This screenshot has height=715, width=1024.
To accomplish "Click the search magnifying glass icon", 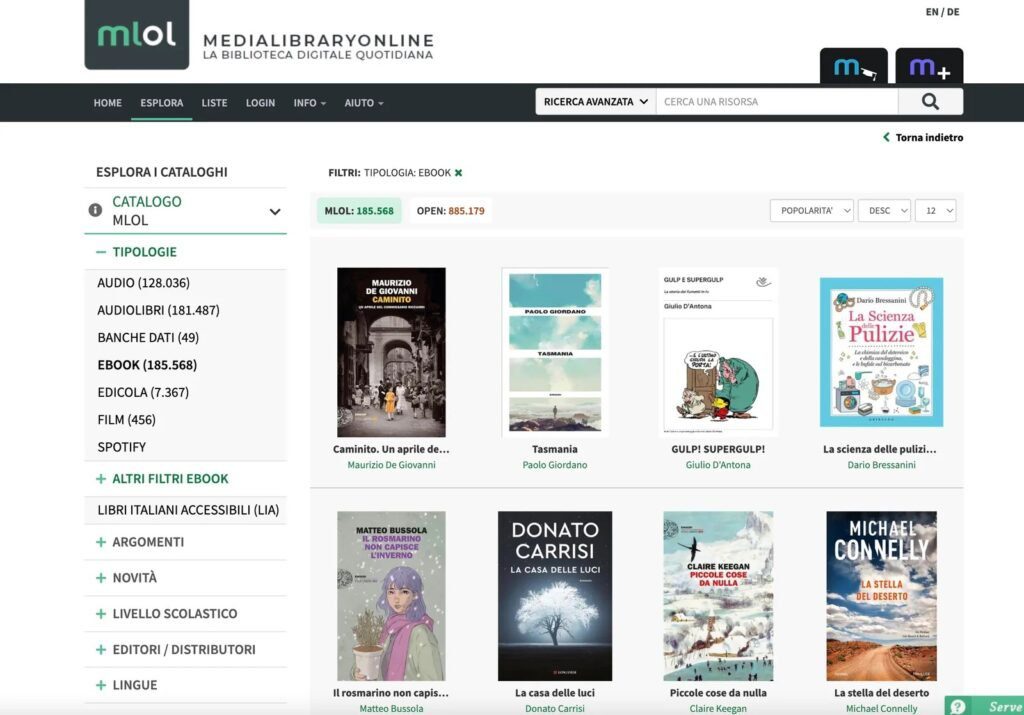I will pos(931,101).
